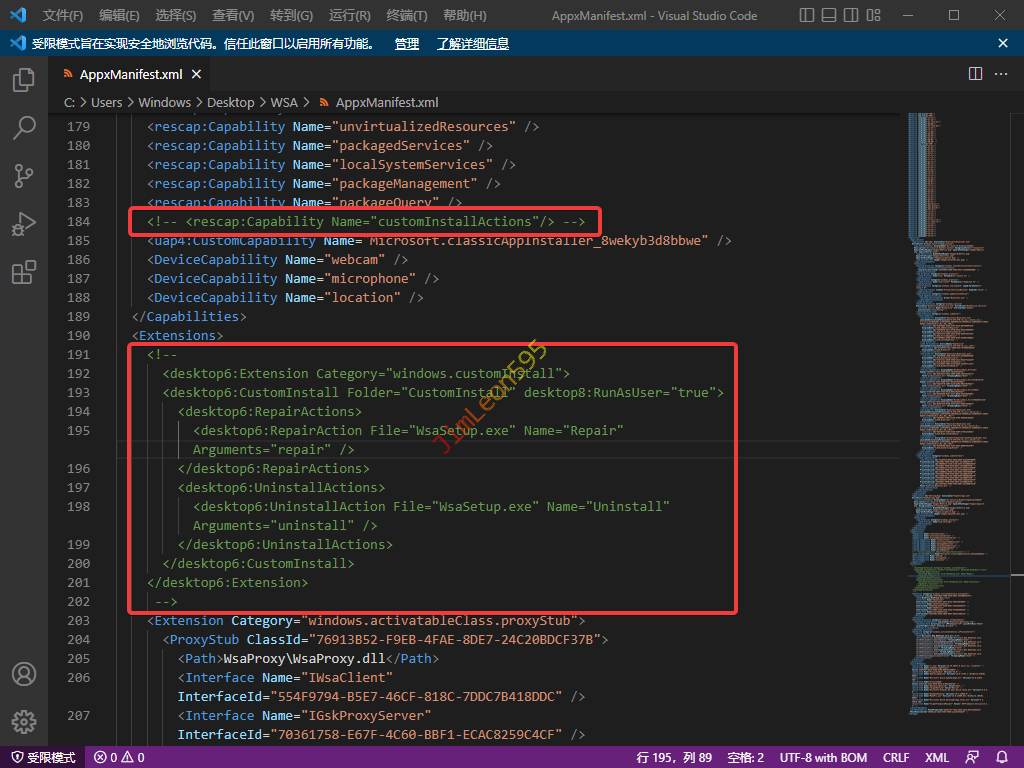1024x768 pixels.
Task: Open the Manage gear settings icon
Action: [24, 721]
